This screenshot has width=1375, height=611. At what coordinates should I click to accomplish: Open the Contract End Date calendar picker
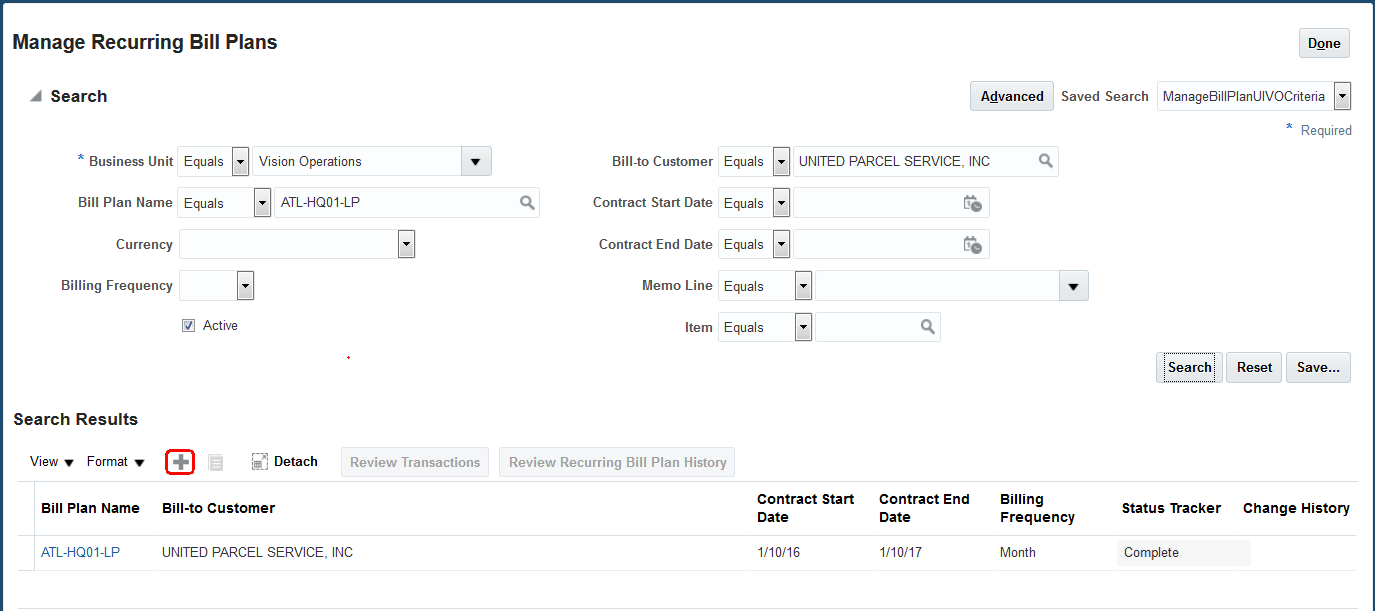pos(972,244)
